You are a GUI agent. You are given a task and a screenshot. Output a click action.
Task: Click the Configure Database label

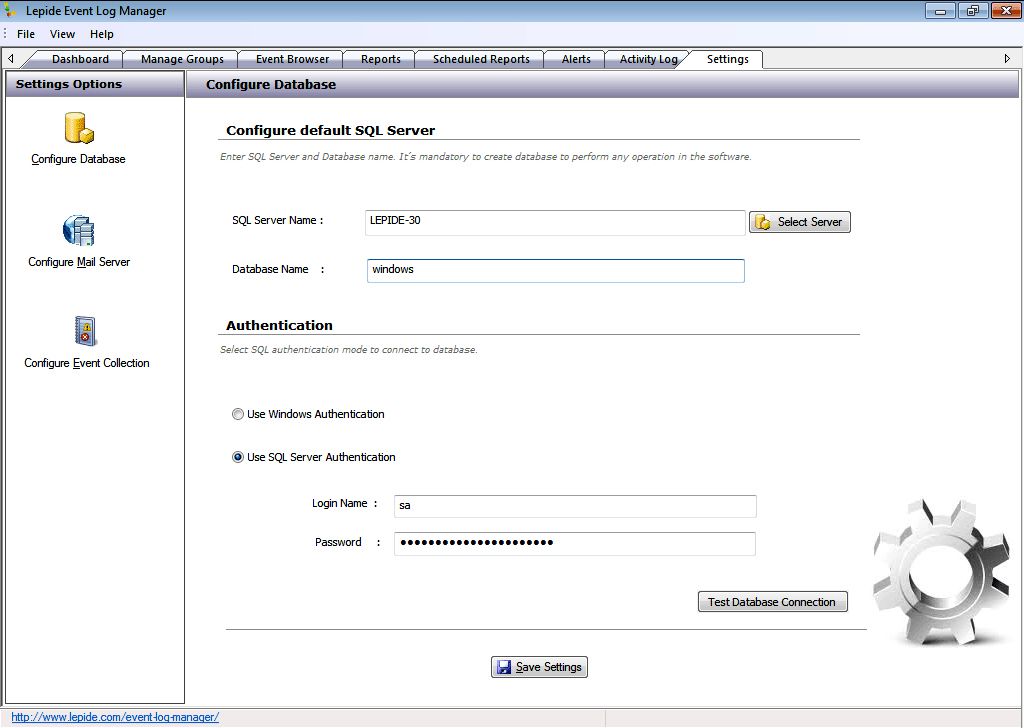78,159
